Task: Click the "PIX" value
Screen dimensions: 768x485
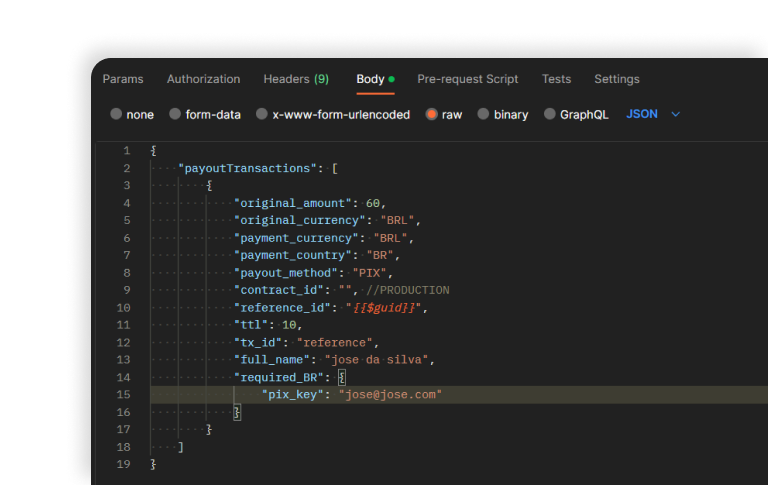Action: pyautogui.click(x=370, y=273)
